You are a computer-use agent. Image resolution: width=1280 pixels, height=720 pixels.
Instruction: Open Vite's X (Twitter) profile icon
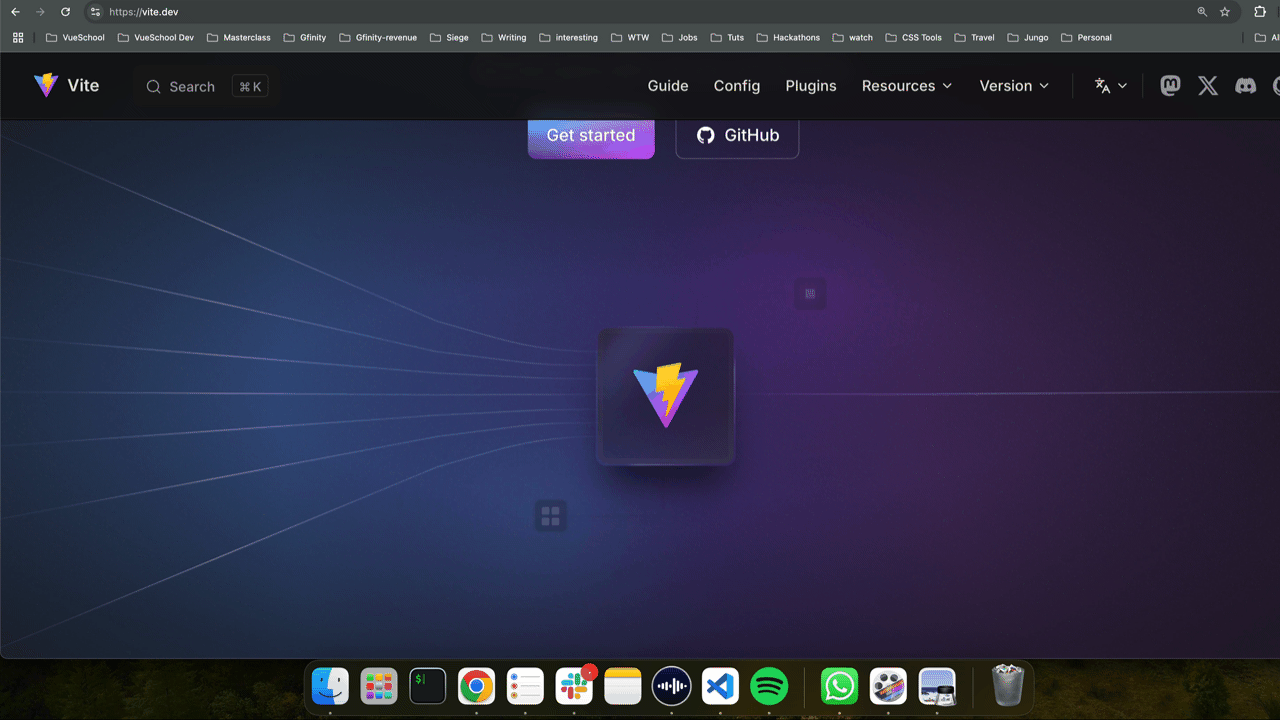tap(1208, 86)
